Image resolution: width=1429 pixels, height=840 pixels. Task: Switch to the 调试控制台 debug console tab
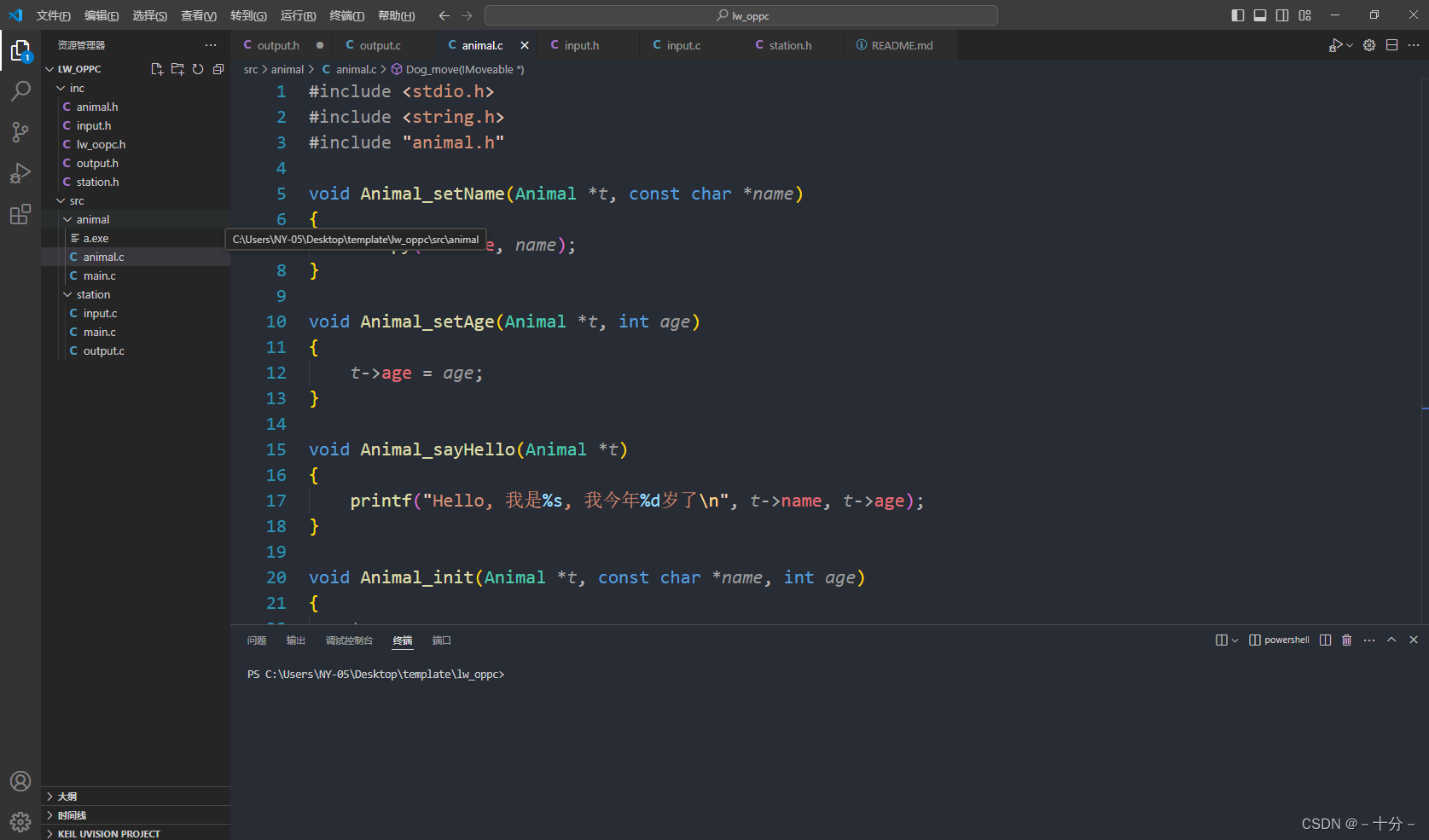(x=349, y=640)
